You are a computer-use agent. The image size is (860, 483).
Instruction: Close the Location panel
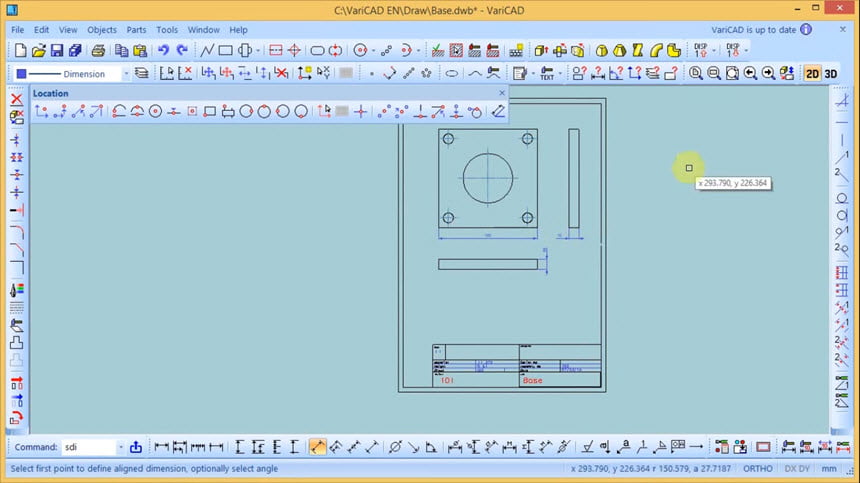pos(501,93)
